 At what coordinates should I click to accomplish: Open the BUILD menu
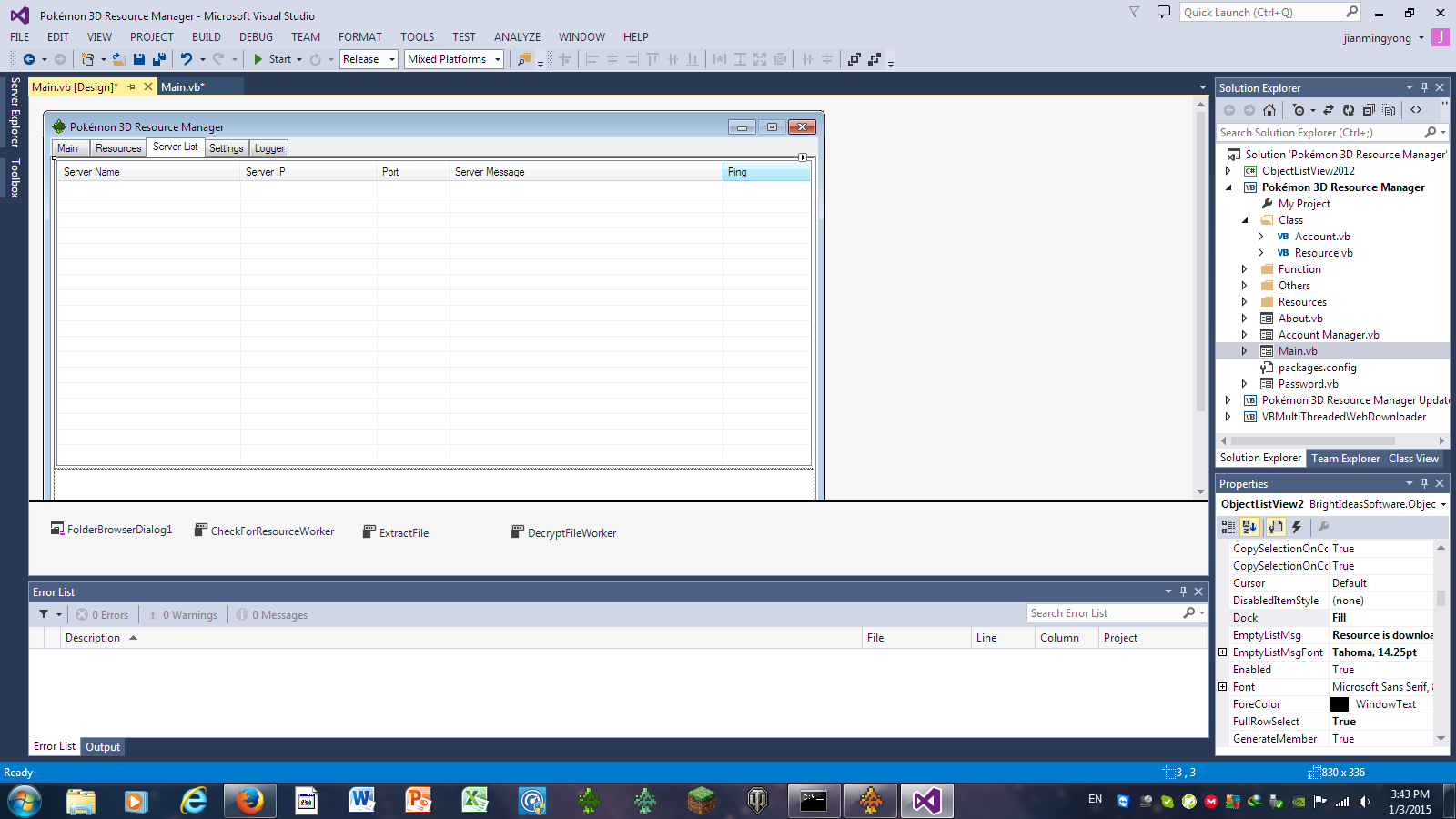206,37
